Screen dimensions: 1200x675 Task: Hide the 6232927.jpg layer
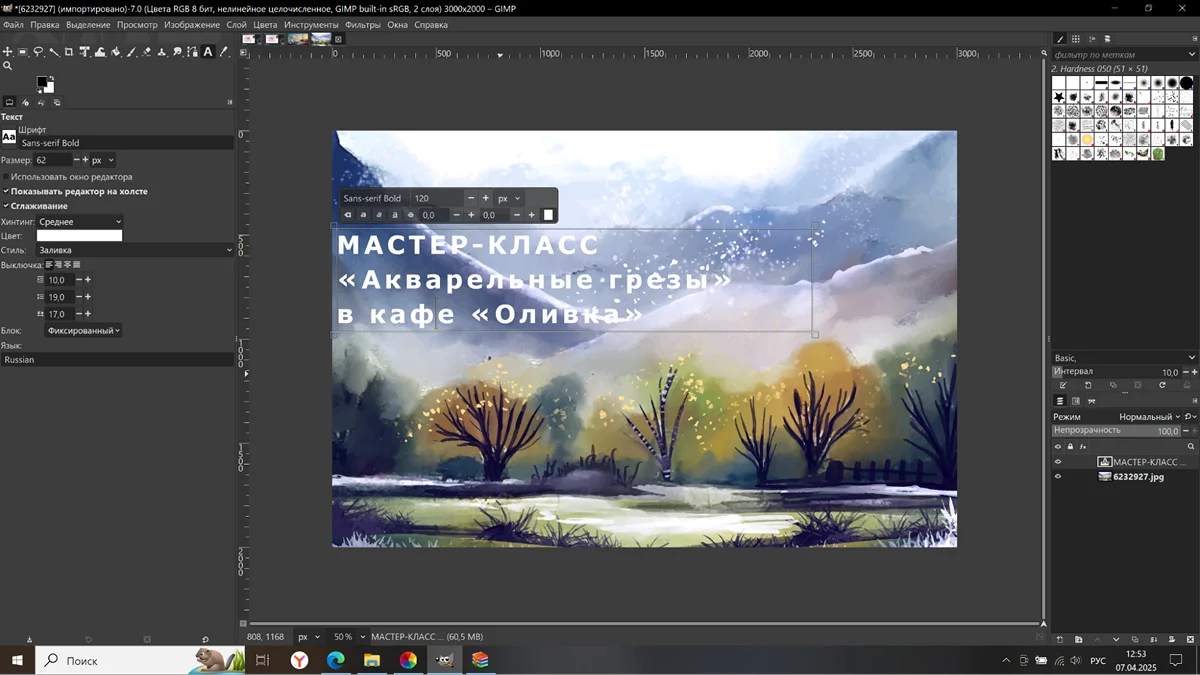click(x=1058, y=477)
